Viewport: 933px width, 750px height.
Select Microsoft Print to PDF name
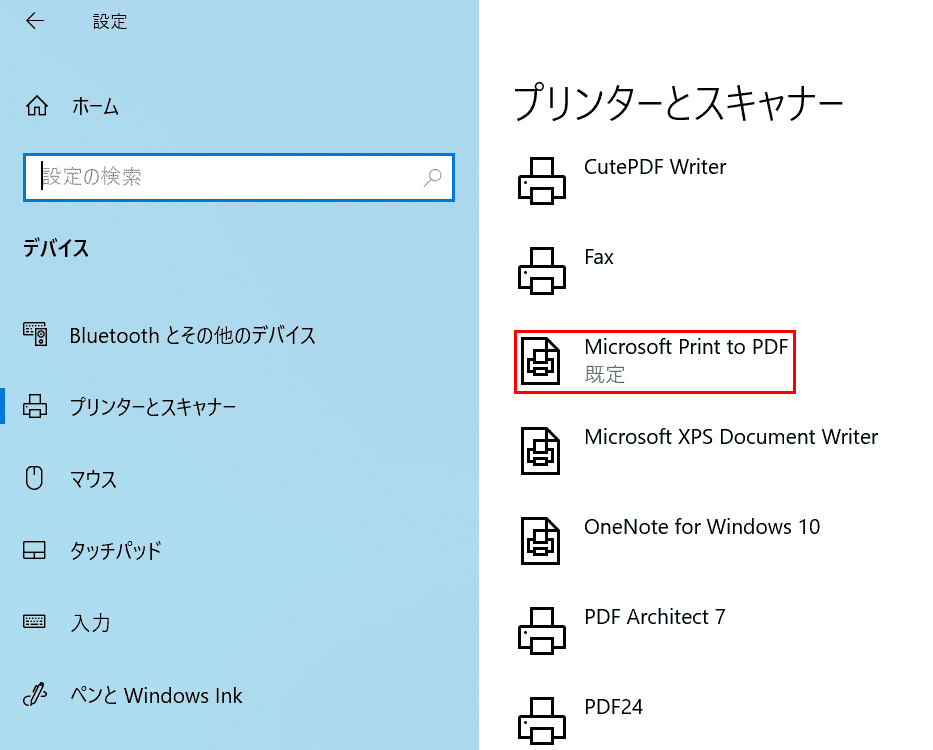click(x=686, y=347)
